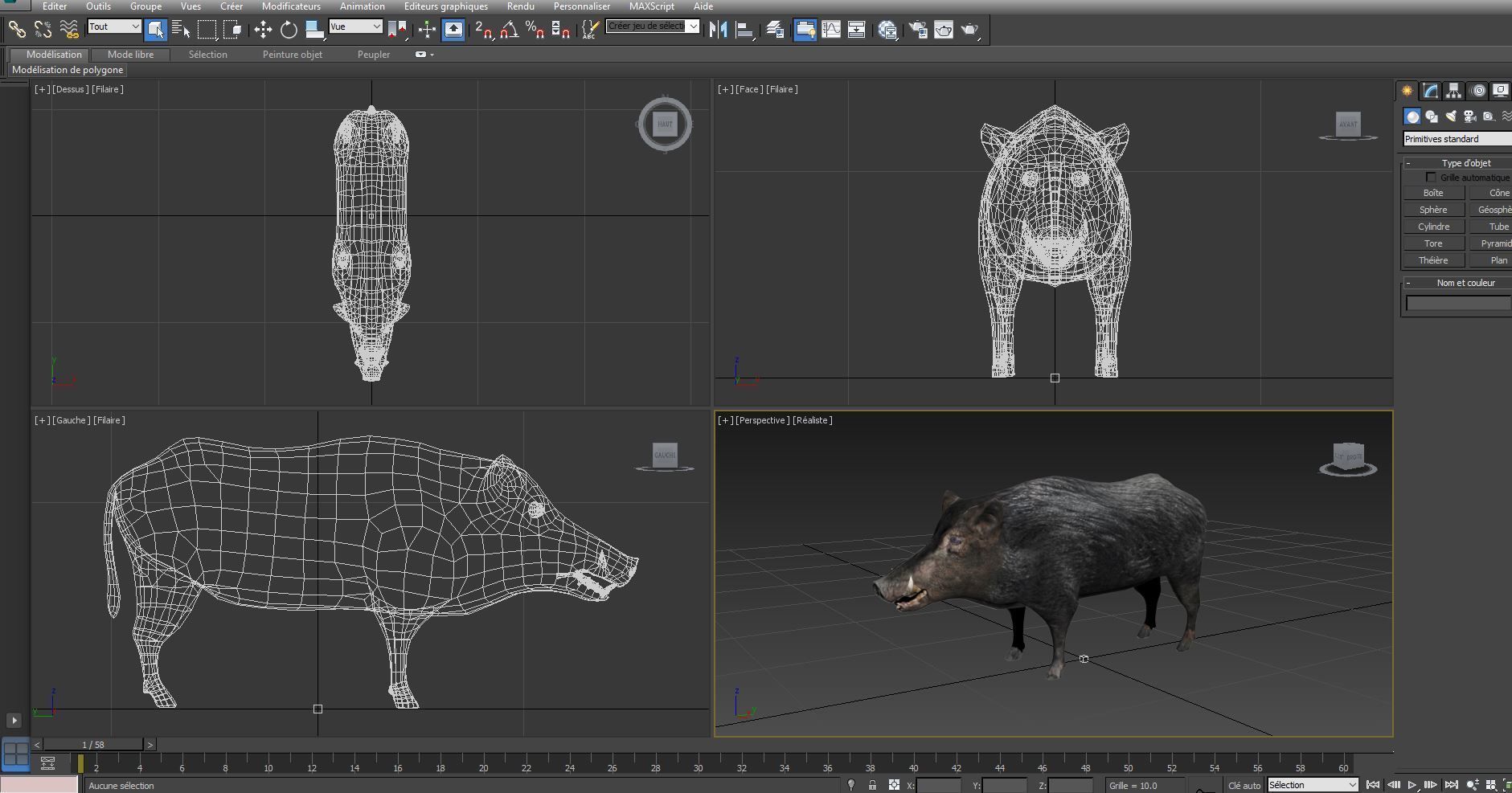Open the Animation menu
Image resolution: width=1512 pixels, height=793 pixels.
(x=362, y=6)
